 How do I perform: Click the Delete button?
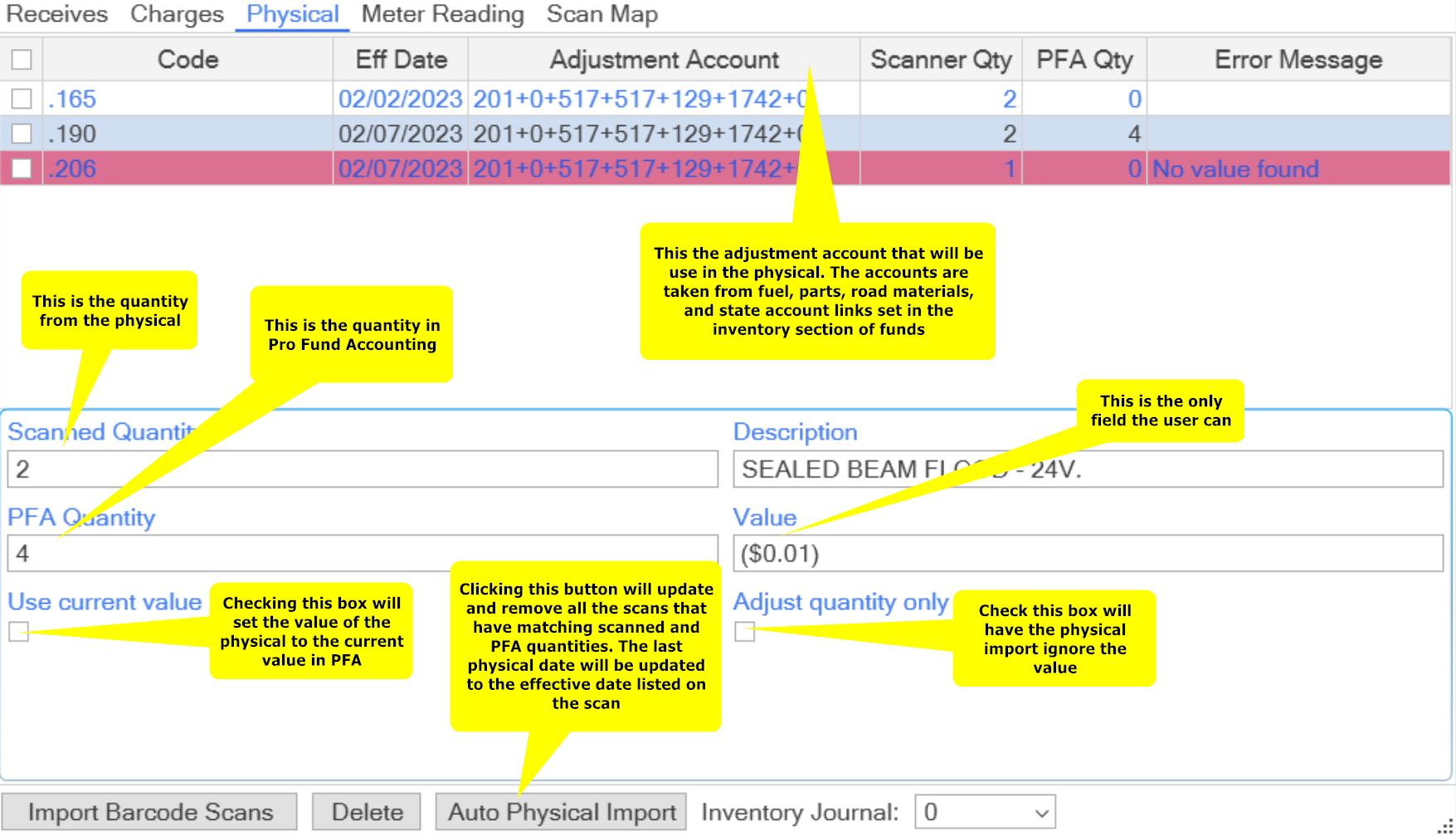tap(367, 812)
